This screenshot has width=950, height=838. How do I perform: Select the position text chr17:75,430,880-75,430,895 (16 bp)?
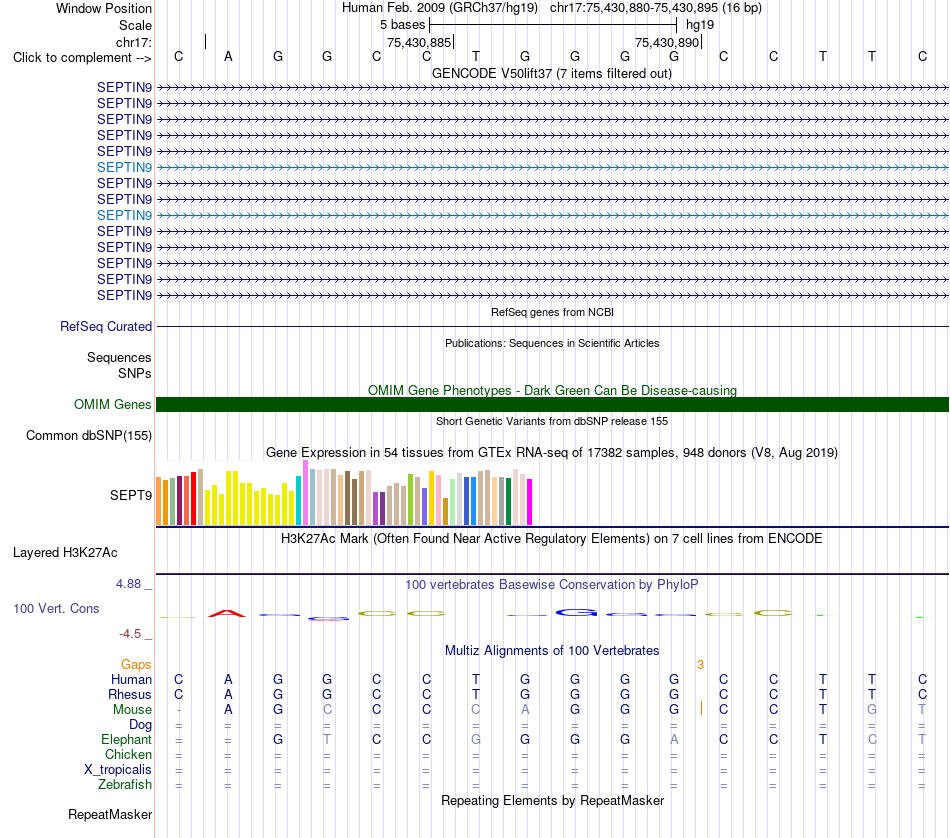656,8
